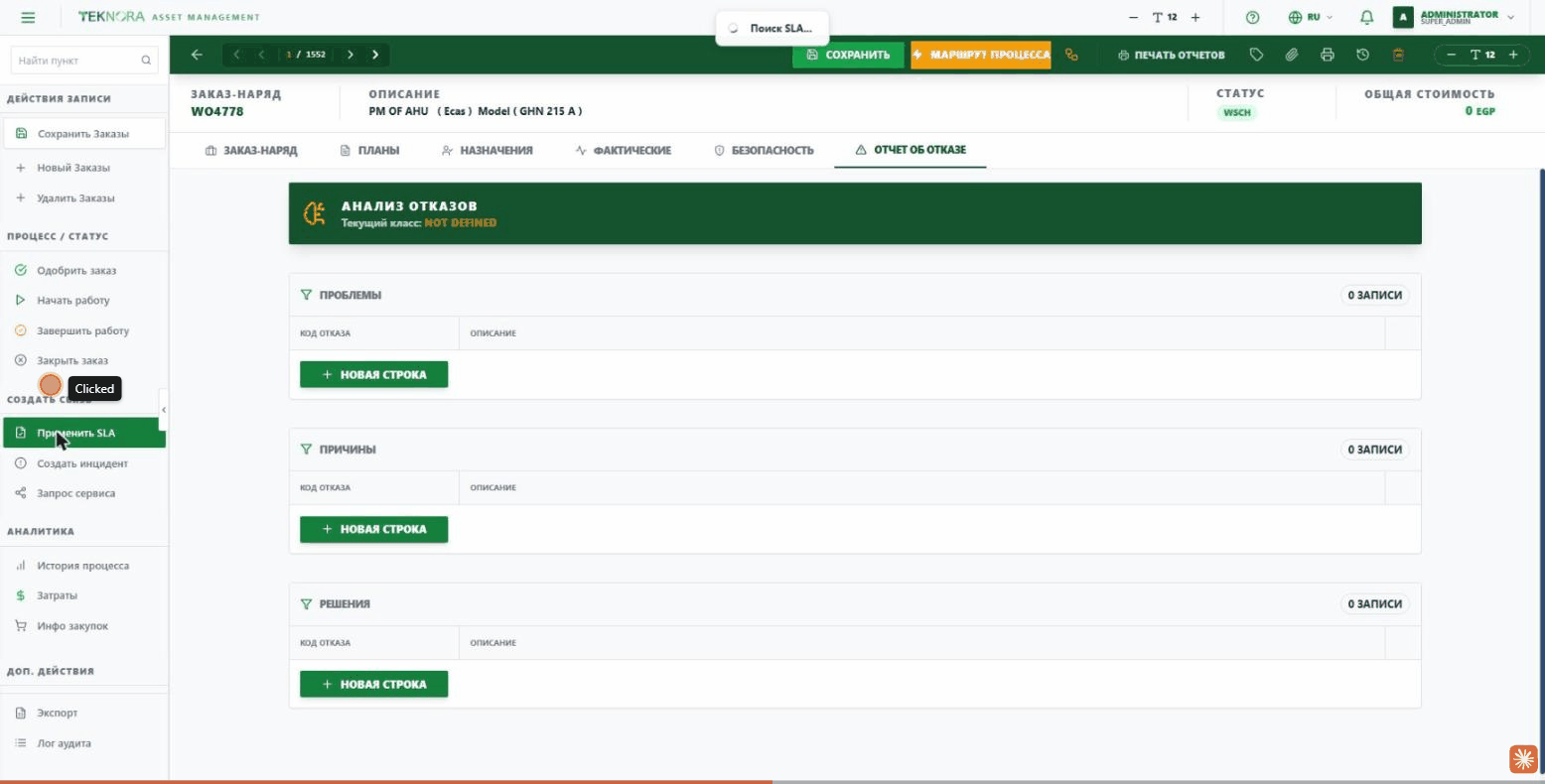
Task: Open the hamburger main menu
Action: 28,18
